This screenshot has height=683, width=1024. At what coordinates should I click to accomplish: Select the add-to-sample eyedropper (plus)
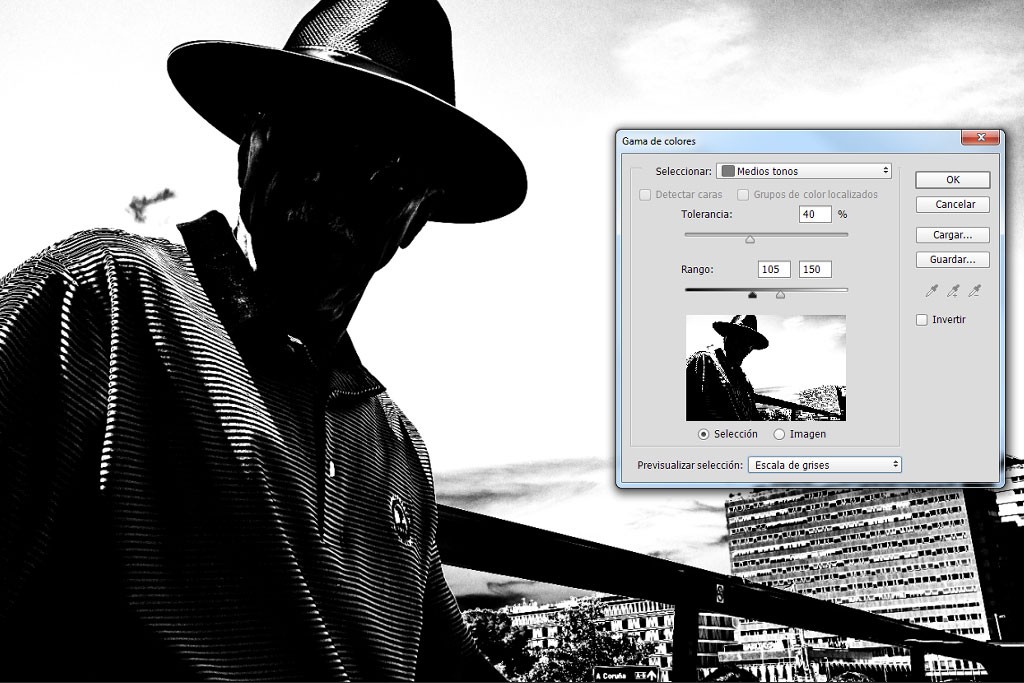tap(953, 291)
